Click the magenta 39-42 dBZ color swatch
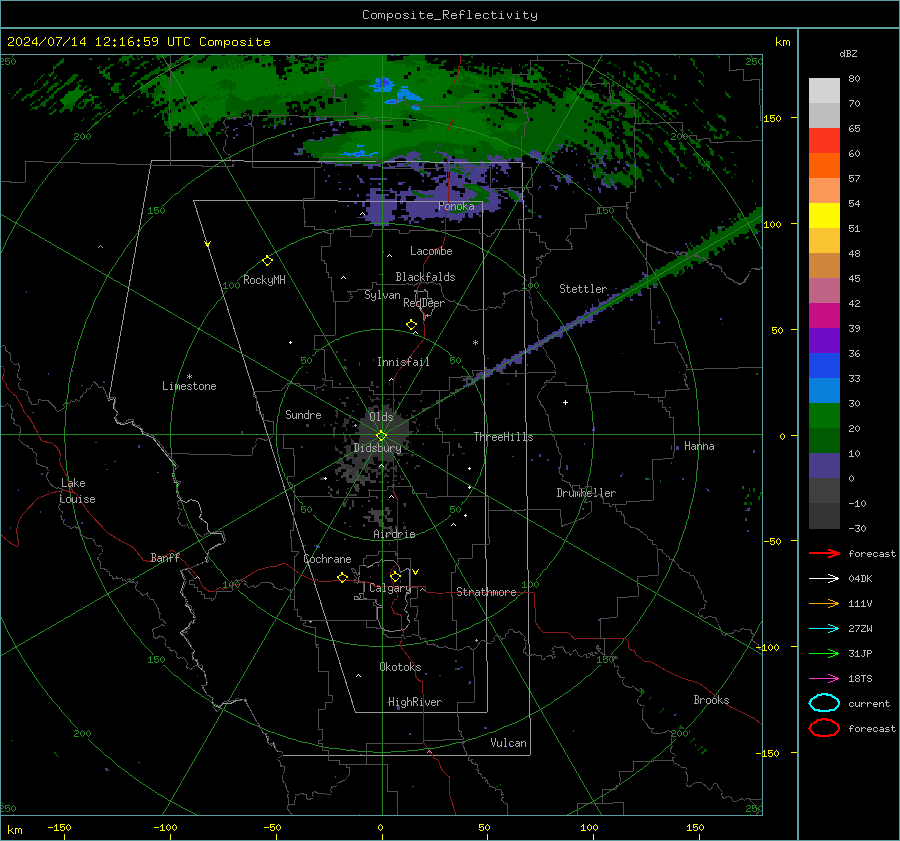 click(824, 316)
